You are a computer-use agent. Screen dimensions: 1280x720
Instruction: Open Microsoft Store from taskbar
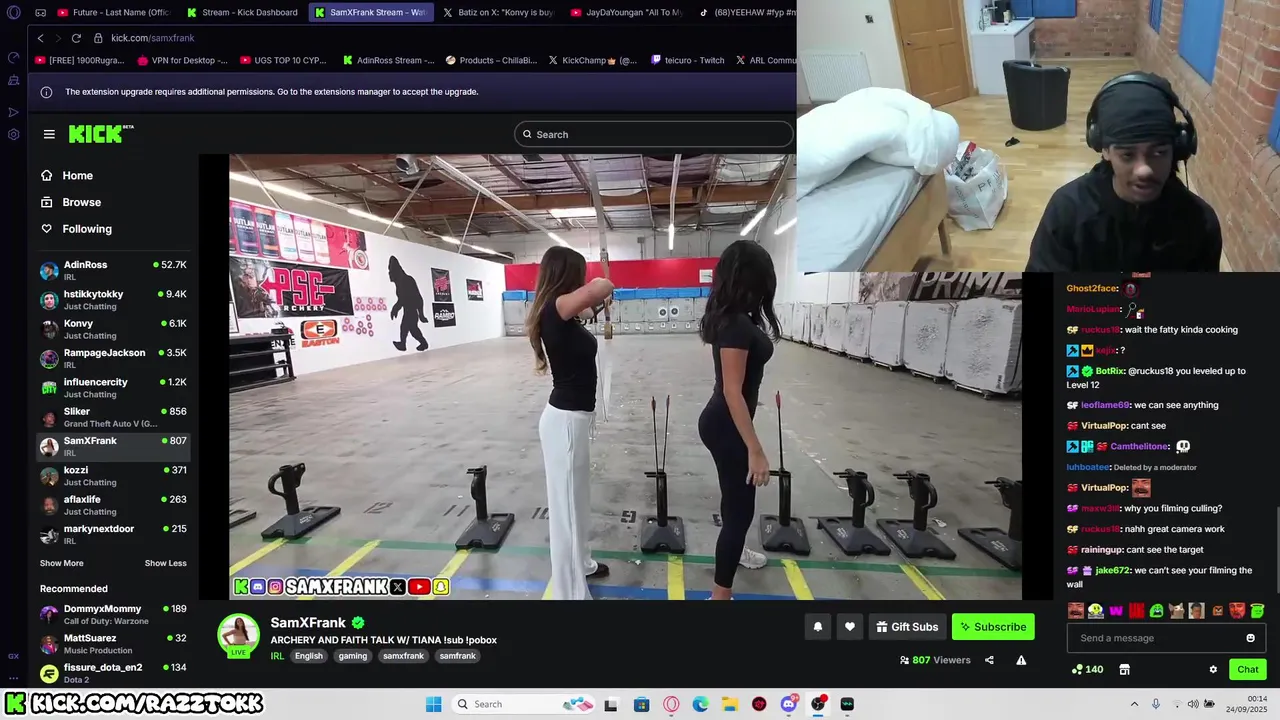pos(641,704)
